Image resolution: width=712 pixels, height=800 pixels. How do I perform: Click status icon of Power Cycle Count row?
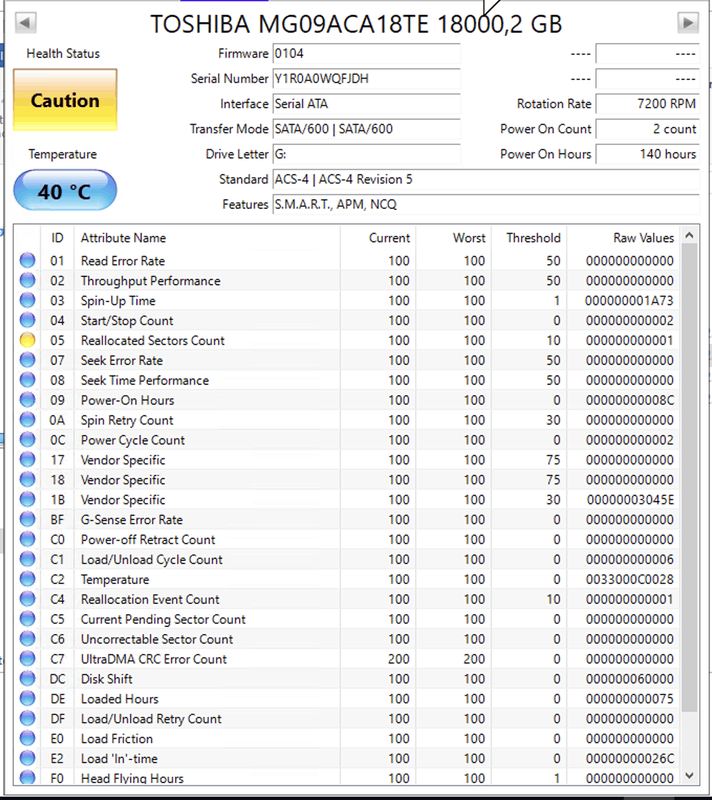(x=28, y=440)
